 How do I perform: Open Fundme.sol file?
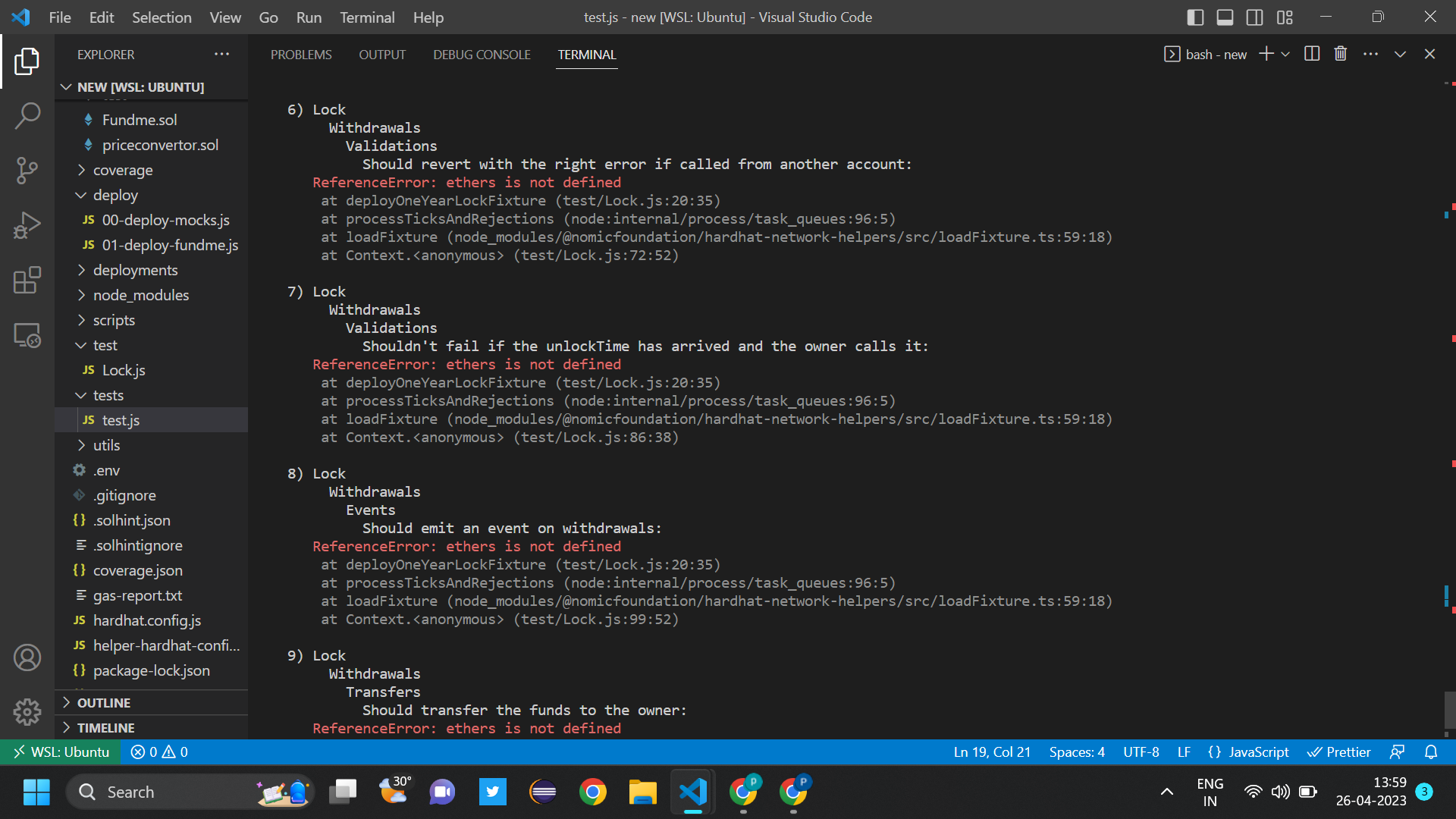(x=140, y=120)
